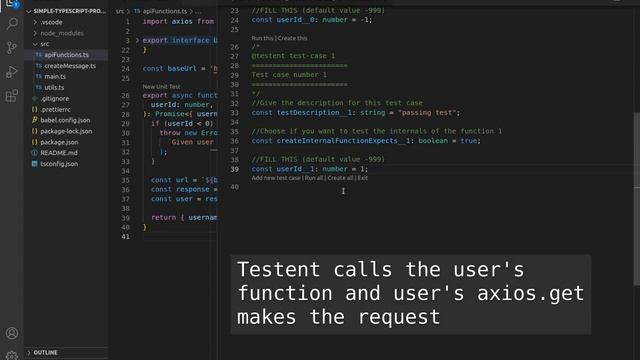The height and width of the screenshot is (360, 640).
Task: Click the 'New Unit Test' code lens
Action: click(161, 87)
